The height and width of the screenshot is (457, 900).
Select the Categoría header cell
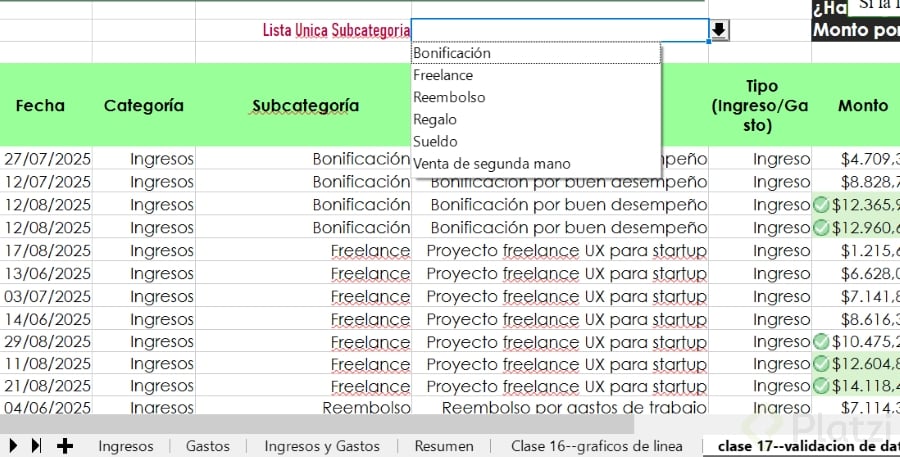coord(143,105)
